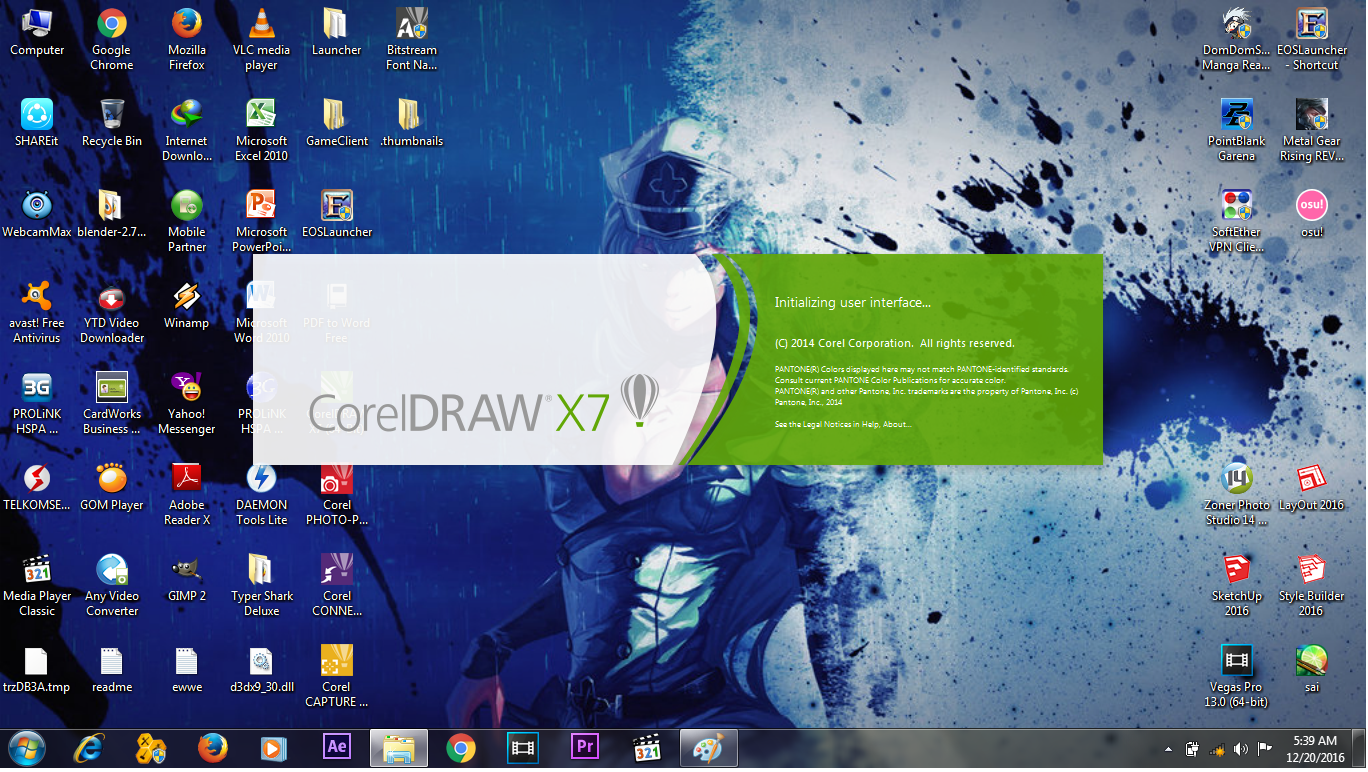Click the Adobe Reader X shortcut
1368x772 pixels.
187,495
